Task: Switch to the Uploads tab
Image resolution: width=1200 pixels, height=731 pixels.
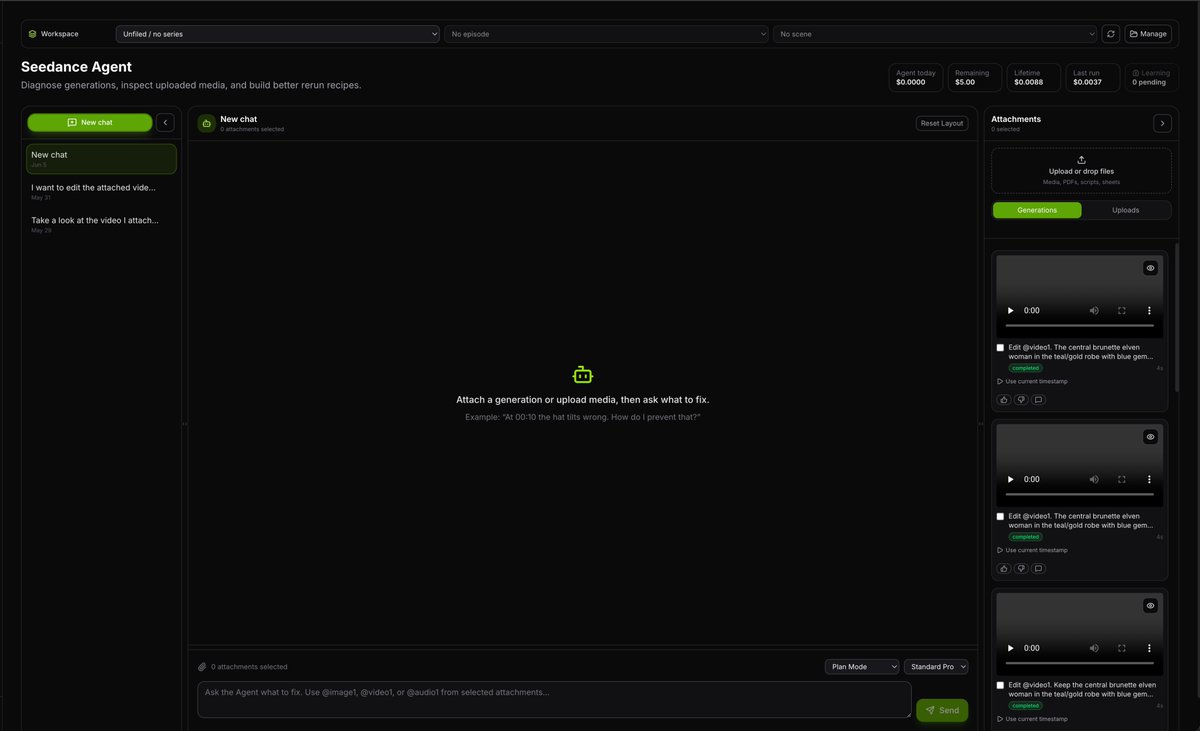Action: [x=1126, y=210]
